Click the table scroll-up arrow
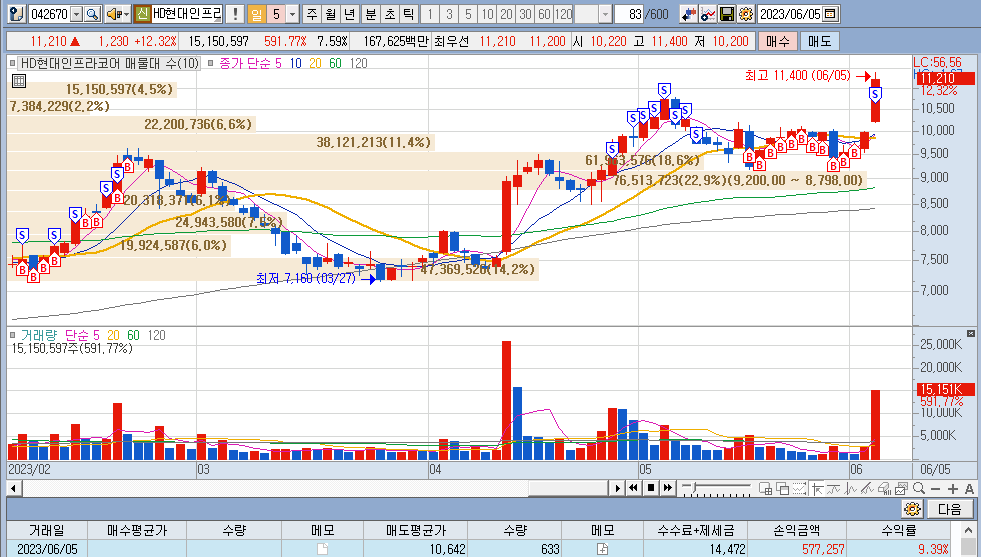 click(968, 531)
